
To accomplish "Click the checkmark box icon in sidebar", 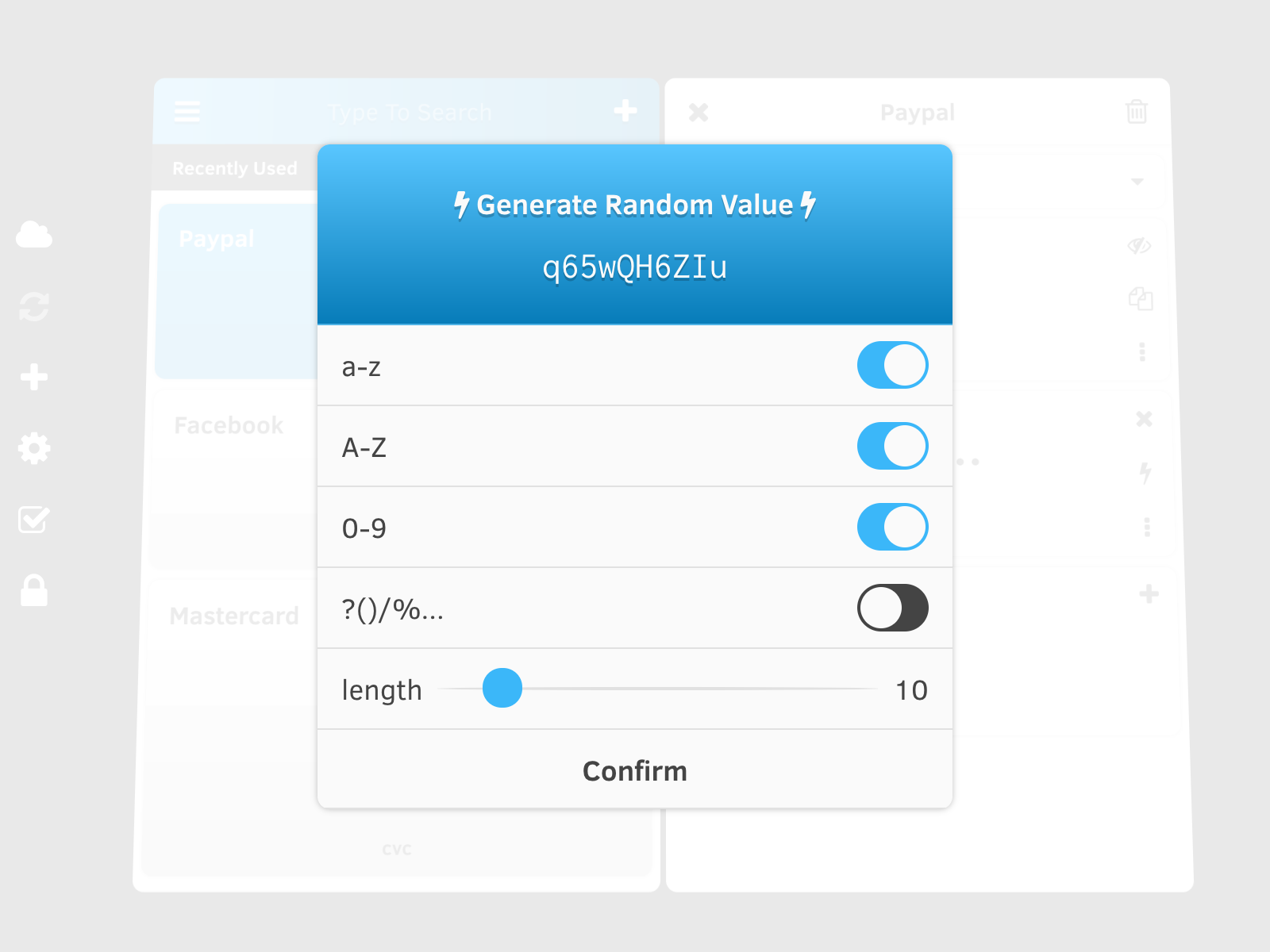I will click(34, 520).
